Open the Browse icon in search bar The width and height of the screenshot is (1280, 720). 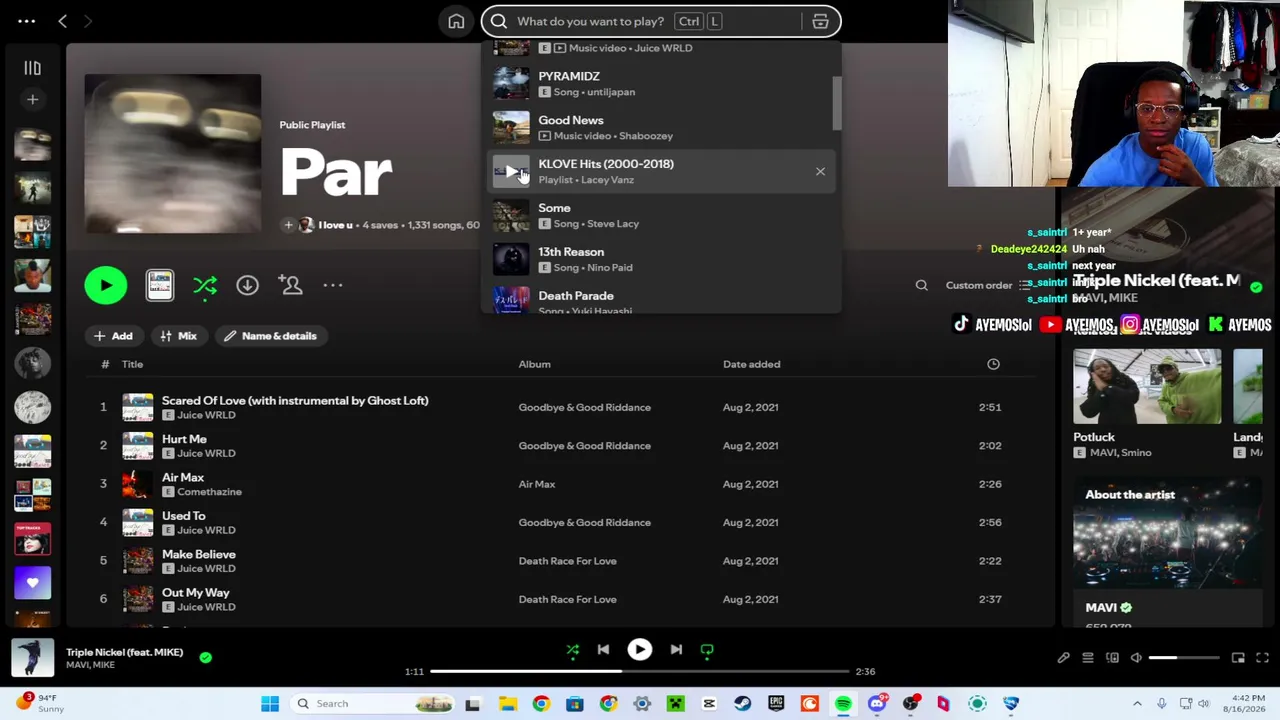pyautogui.click(x=820, y=21)
